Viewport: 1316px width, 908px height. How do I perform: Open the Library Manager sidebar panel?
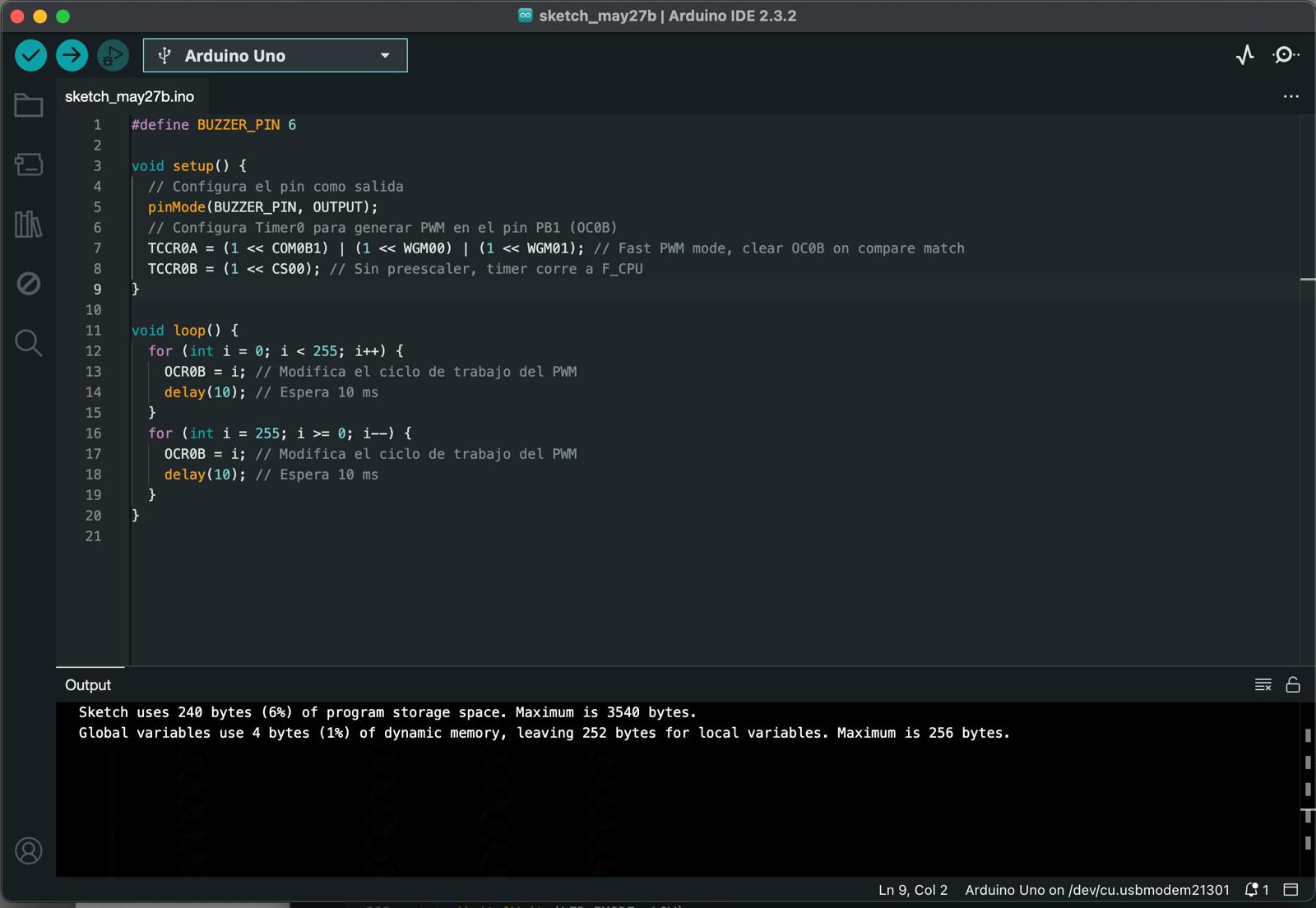tap(29, 224)
